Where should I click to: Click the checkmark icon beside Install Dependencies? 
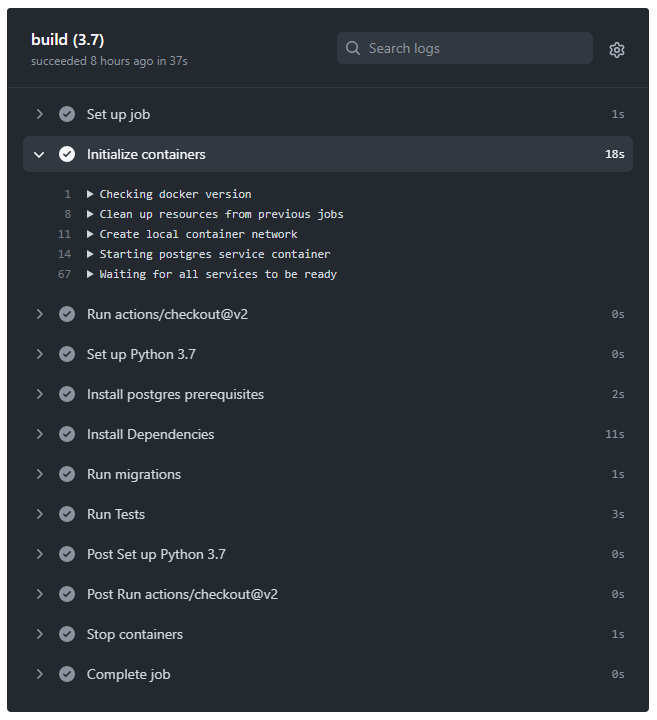pos(67,434)
